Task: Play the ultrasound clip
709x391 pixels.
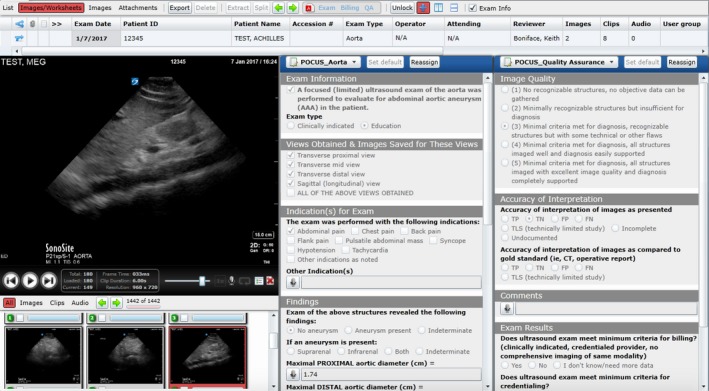Action: click(30, 281)
